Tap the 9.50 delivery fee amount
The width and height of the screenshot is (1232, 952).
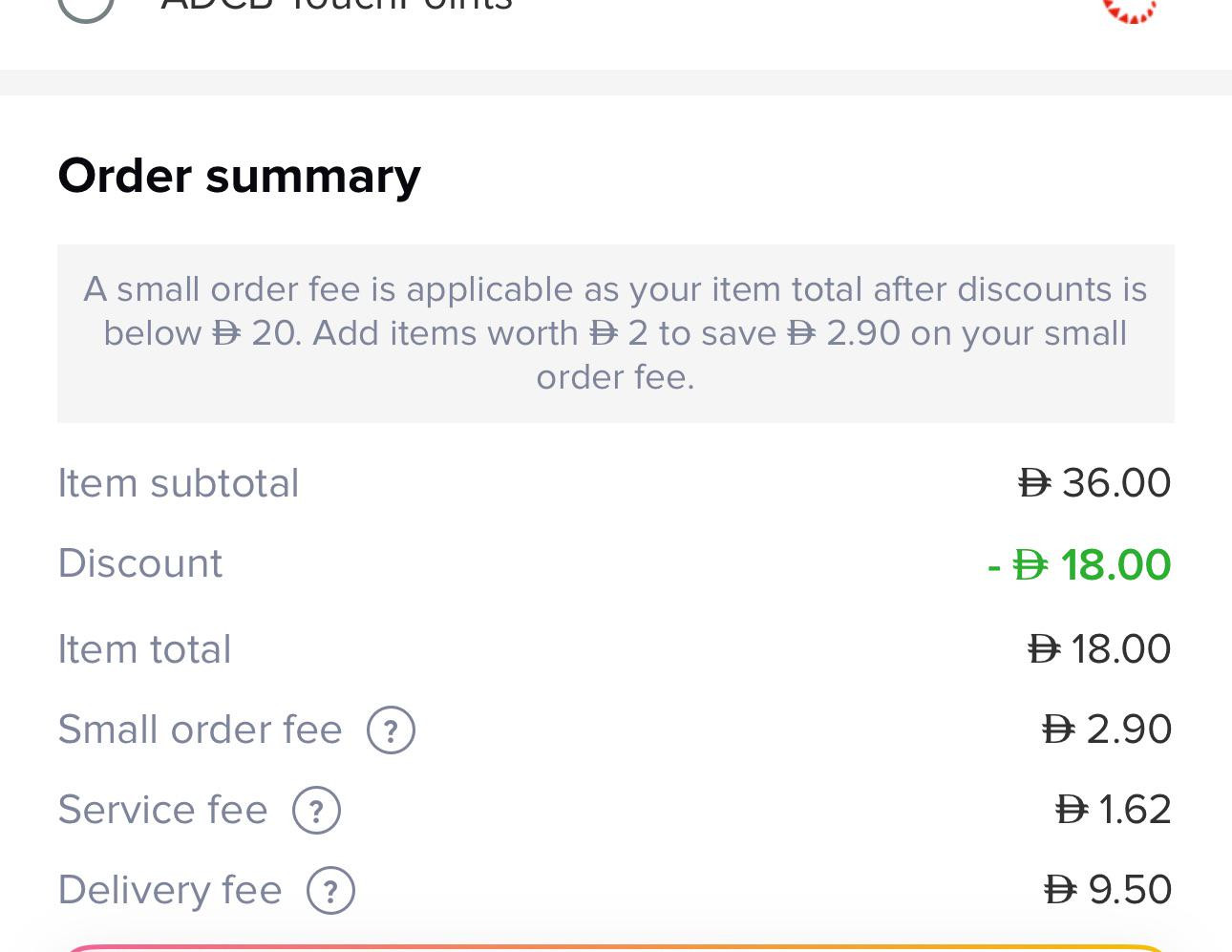1108,890
